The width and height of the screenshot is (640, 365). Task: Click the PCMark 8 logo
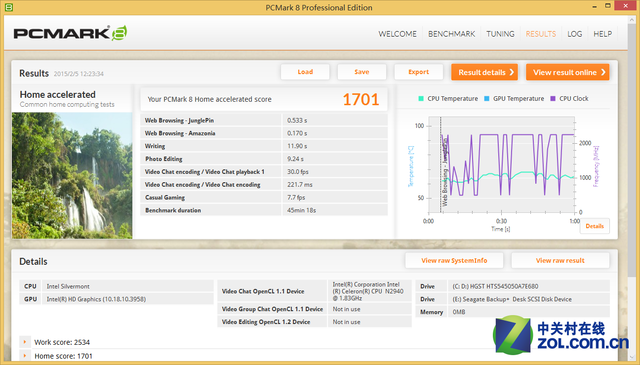coord(70,33)
